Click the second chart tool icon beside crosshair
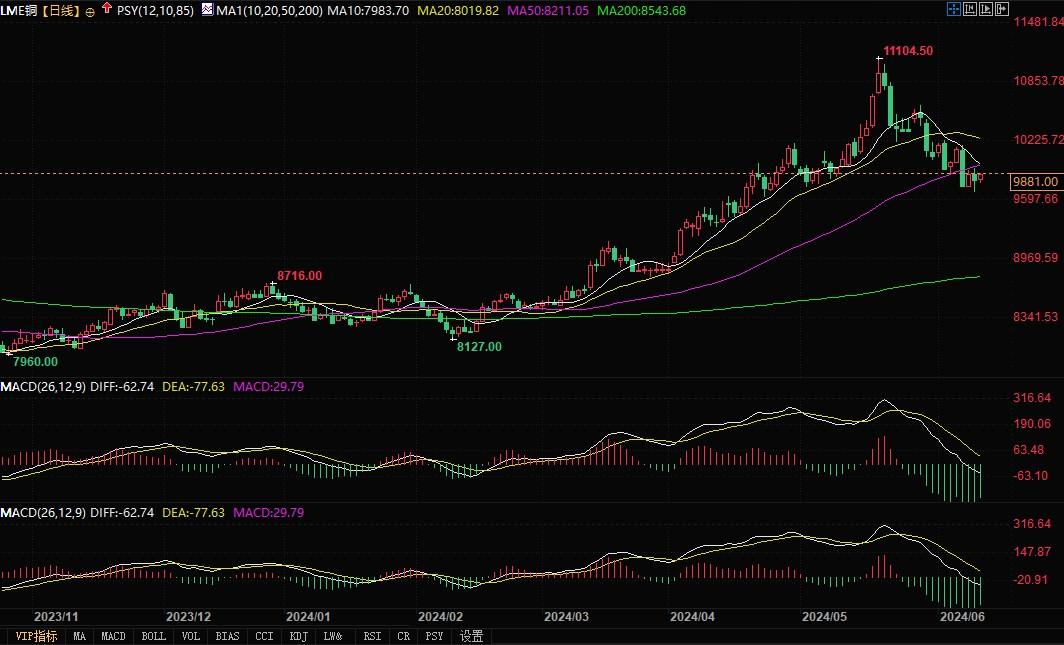The image size is (1064, 645). [971, 9]
